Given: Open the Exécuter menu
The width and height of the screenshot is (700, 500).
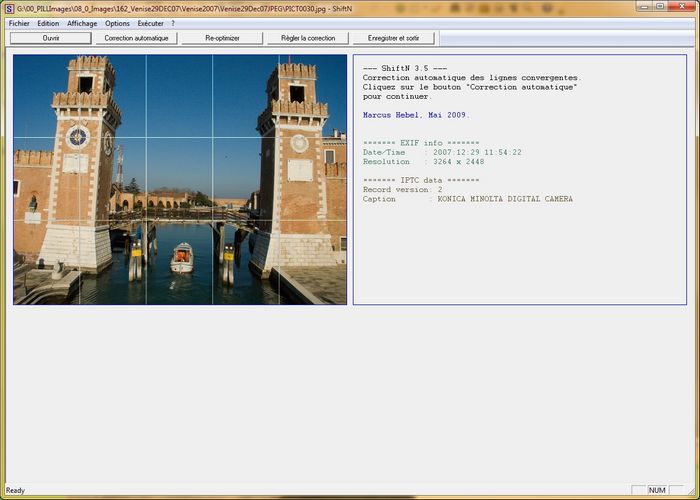Looking at the screenshot, I should coord(151,23).
